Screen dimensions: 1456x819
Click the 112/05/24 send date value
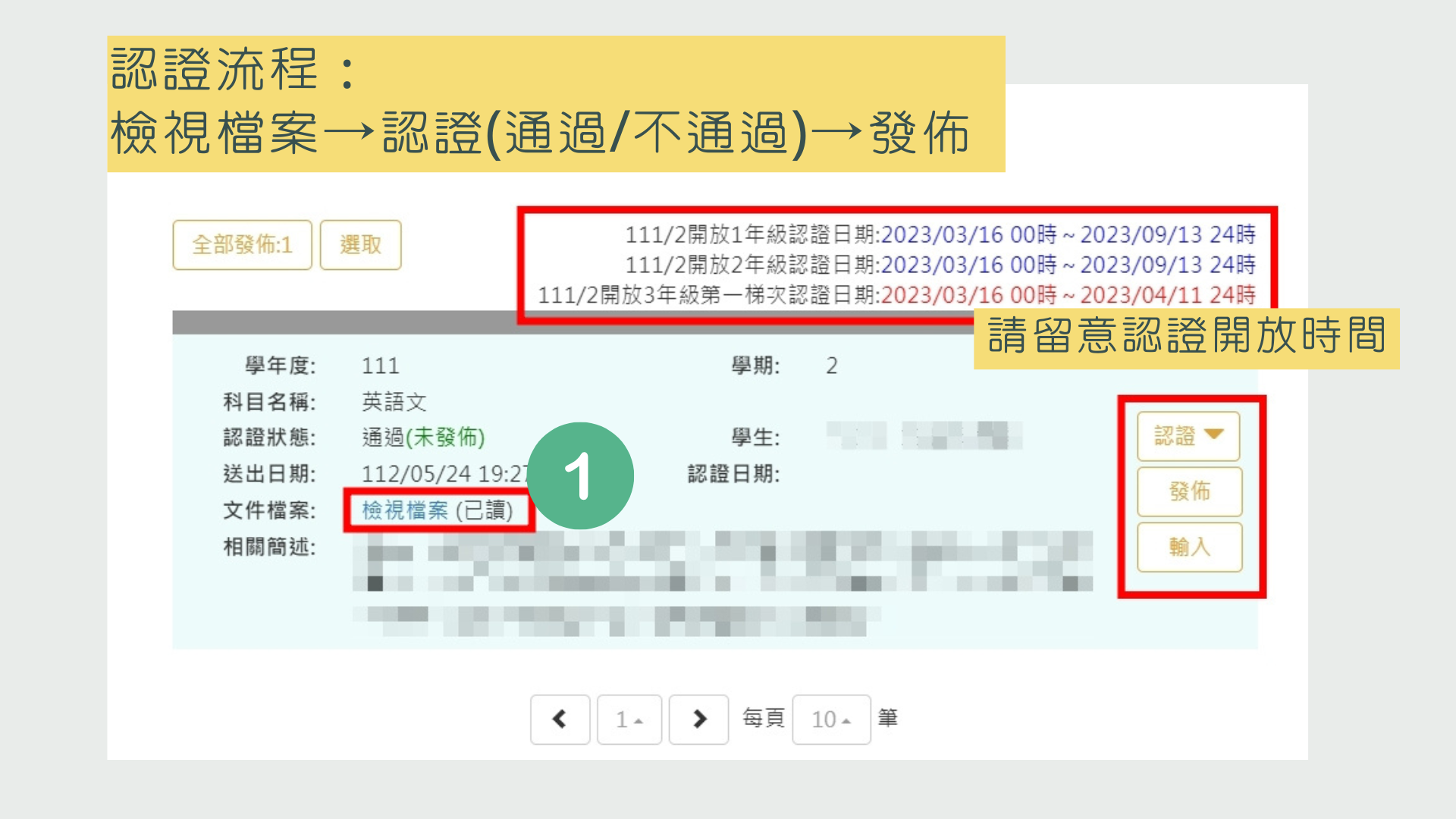tap(444, 474)
